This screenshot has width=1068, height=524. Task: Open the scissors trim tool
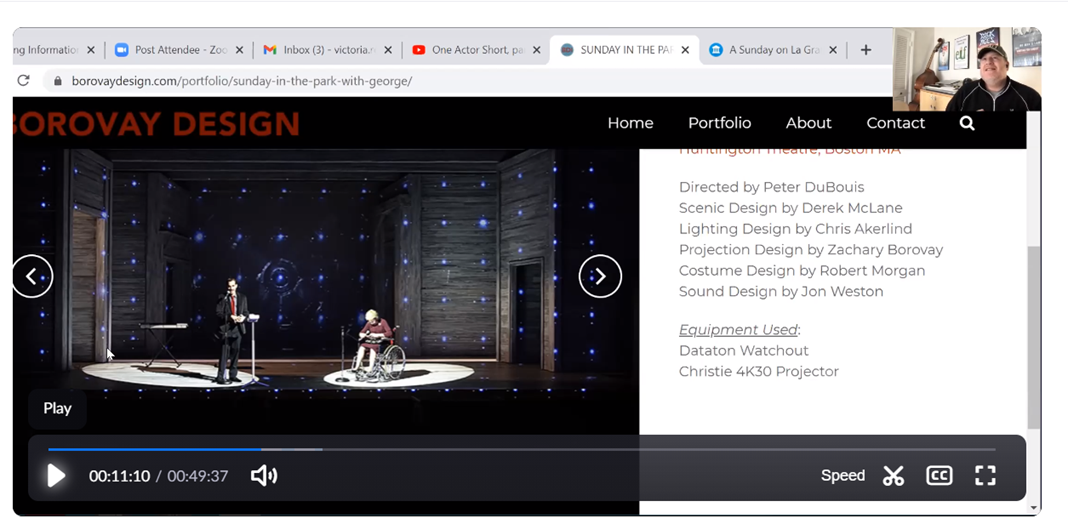(x=893, y=476)
